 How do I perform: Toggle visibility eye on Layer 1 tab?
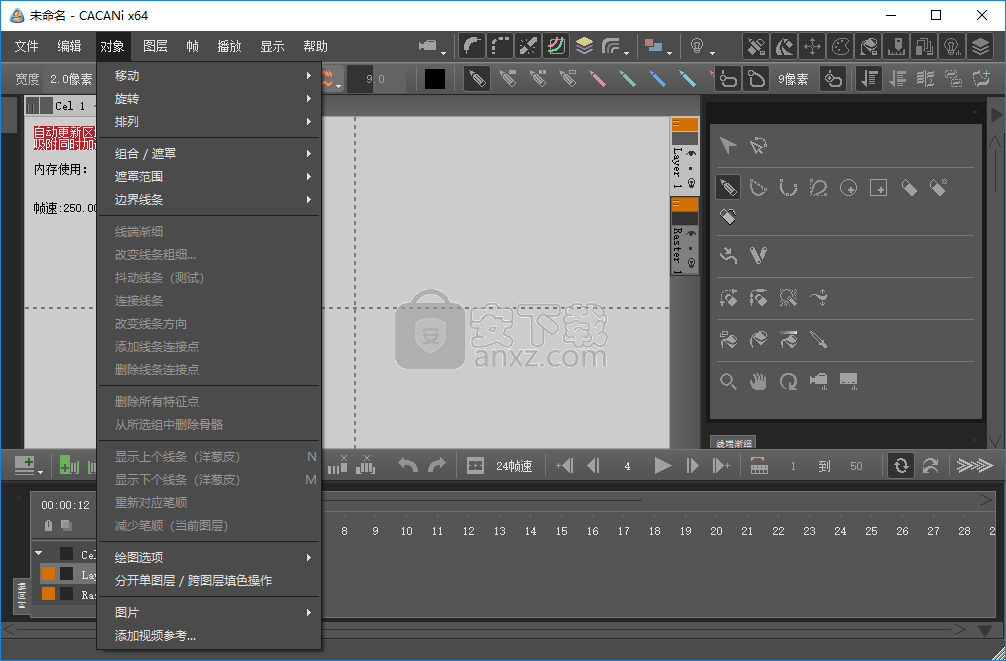[691, 153]
